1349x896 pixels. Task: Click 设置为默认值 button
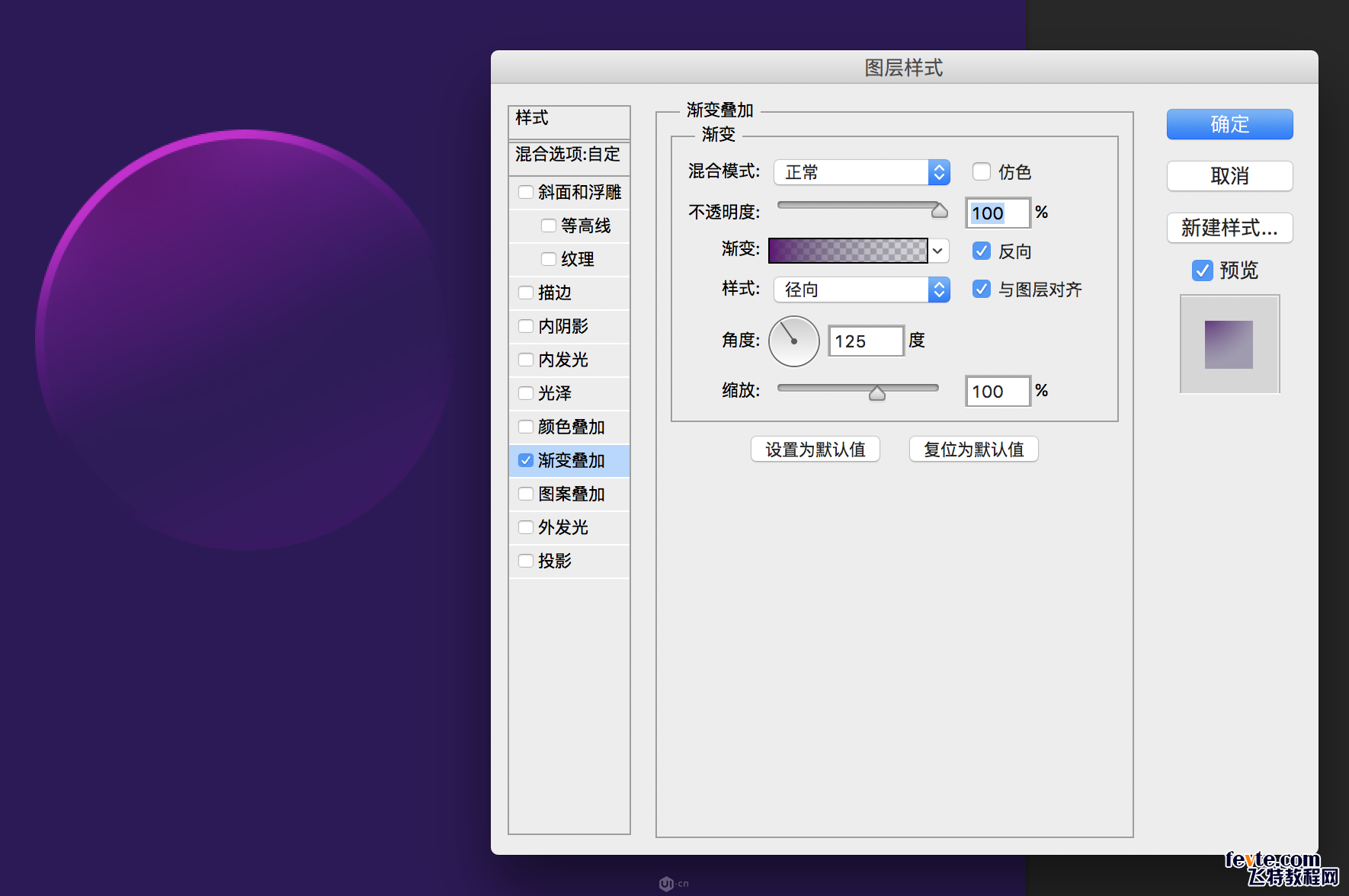click(815, 450)
